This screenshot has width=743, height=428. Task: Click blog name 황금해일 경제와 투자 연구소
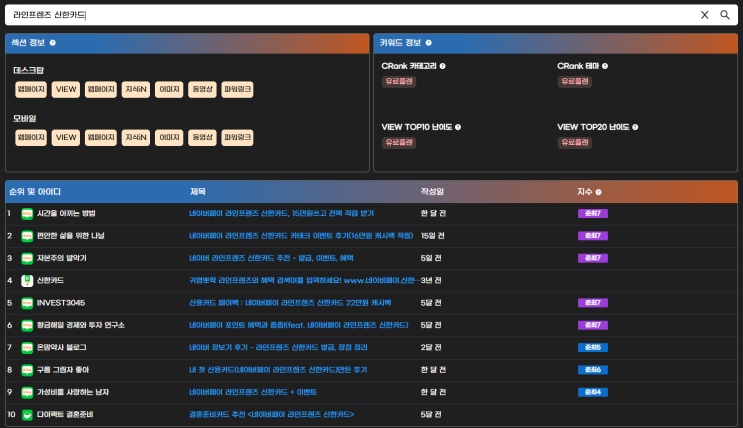click(81, 325)
